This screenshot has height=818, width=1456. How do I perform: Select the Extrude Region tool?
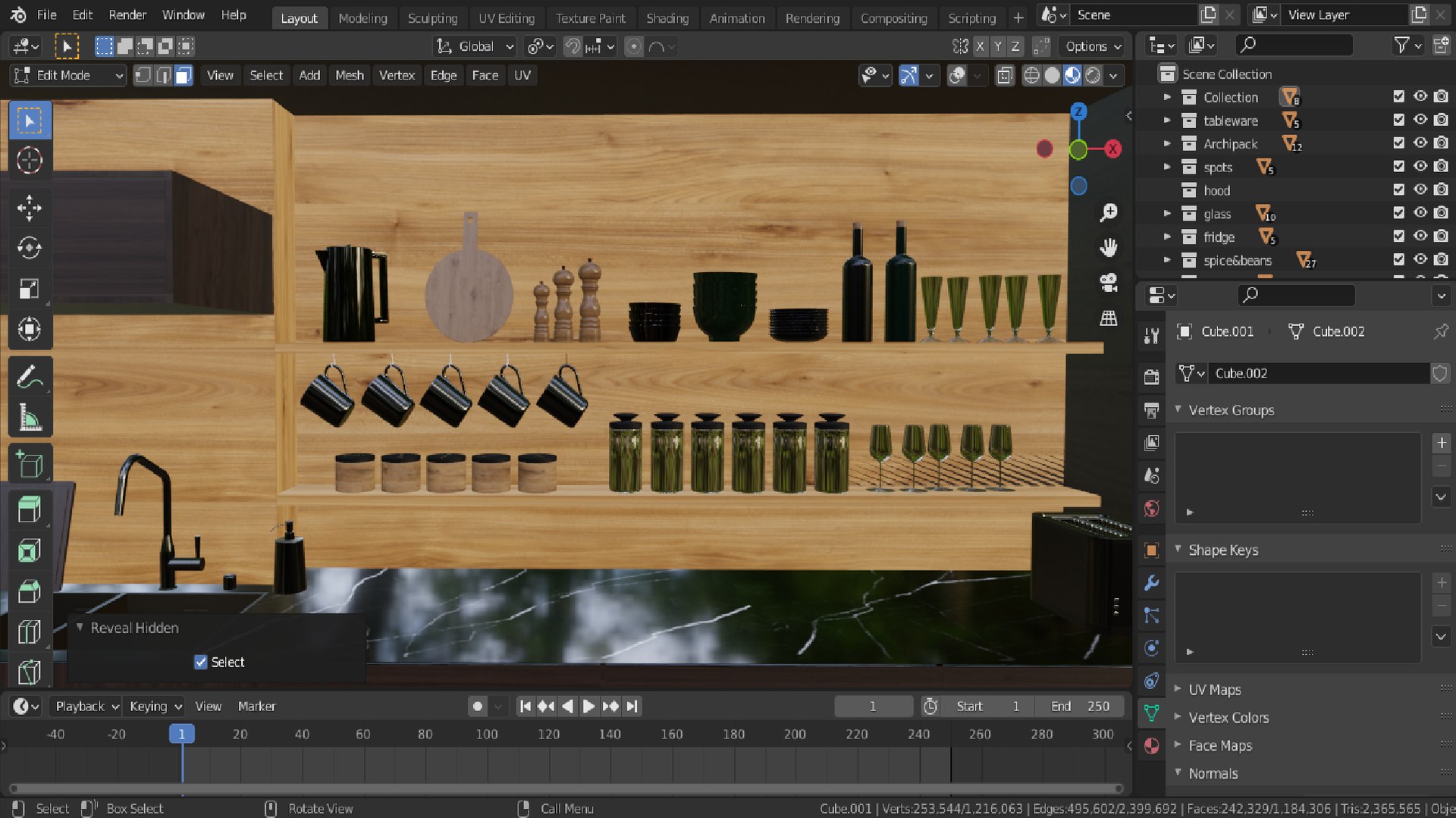pos(30,509)
